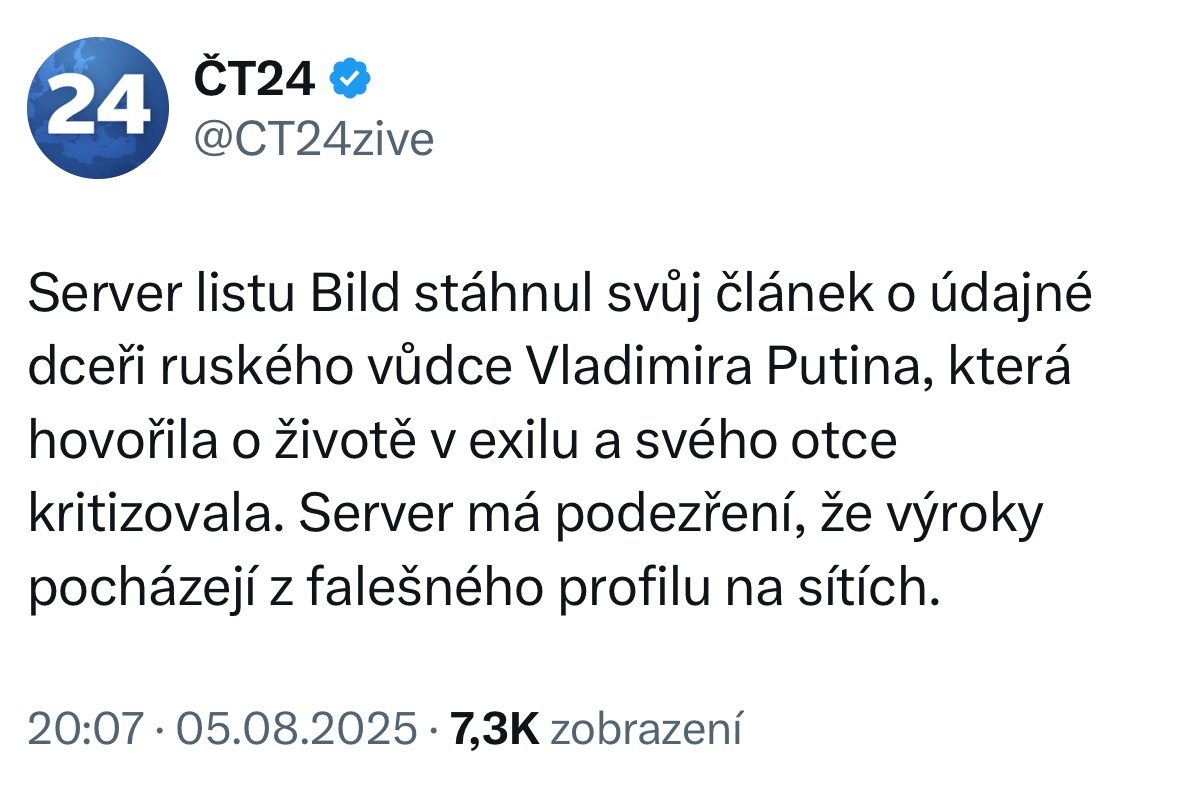This screenshot has height=787, width=1179.
Task: Click the blue verified checkmark badge
Action: (x=351, y=78)
